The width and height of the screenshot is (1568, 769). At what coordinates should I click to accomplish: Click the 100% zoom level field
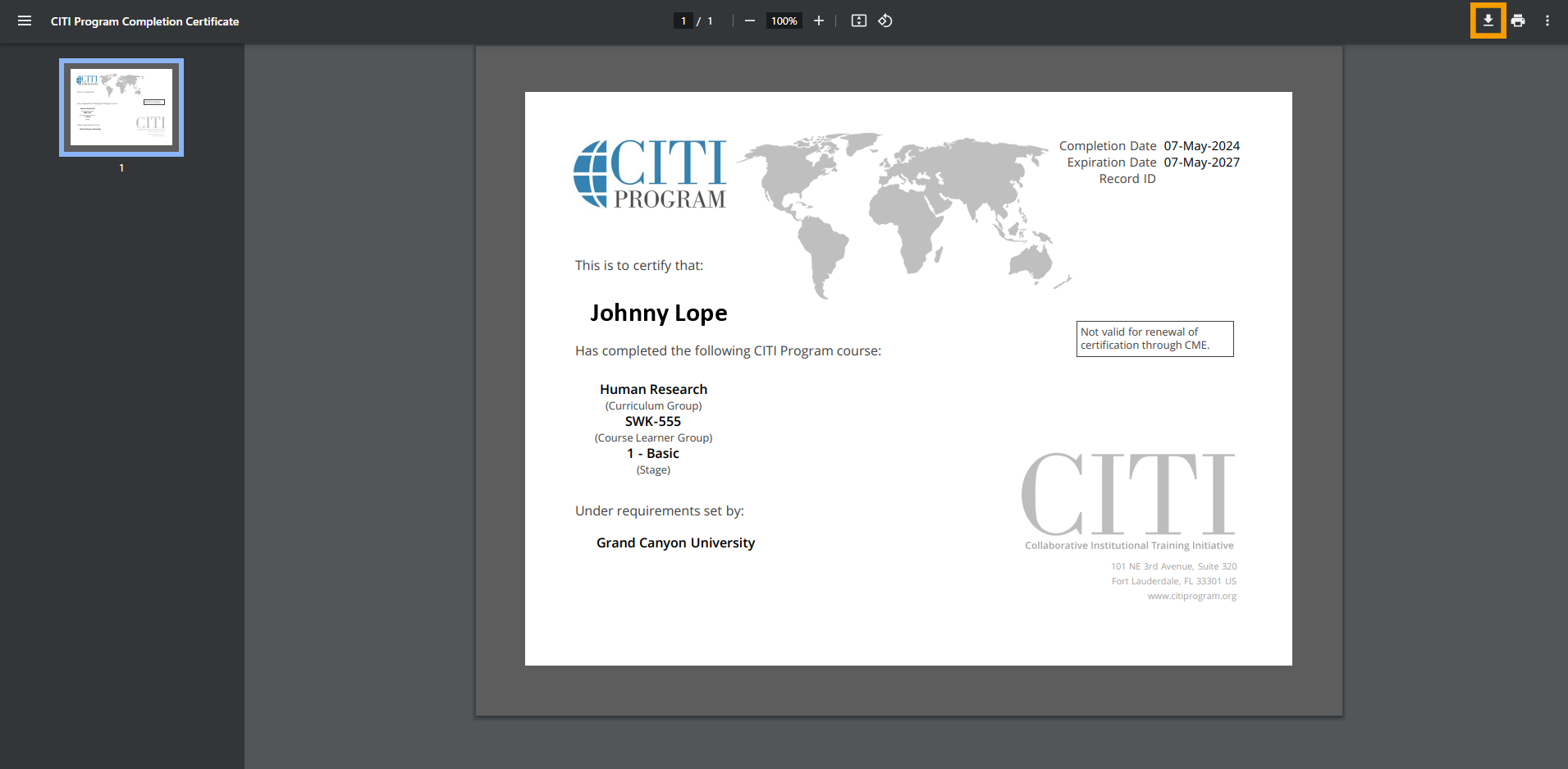coord(784,21)
